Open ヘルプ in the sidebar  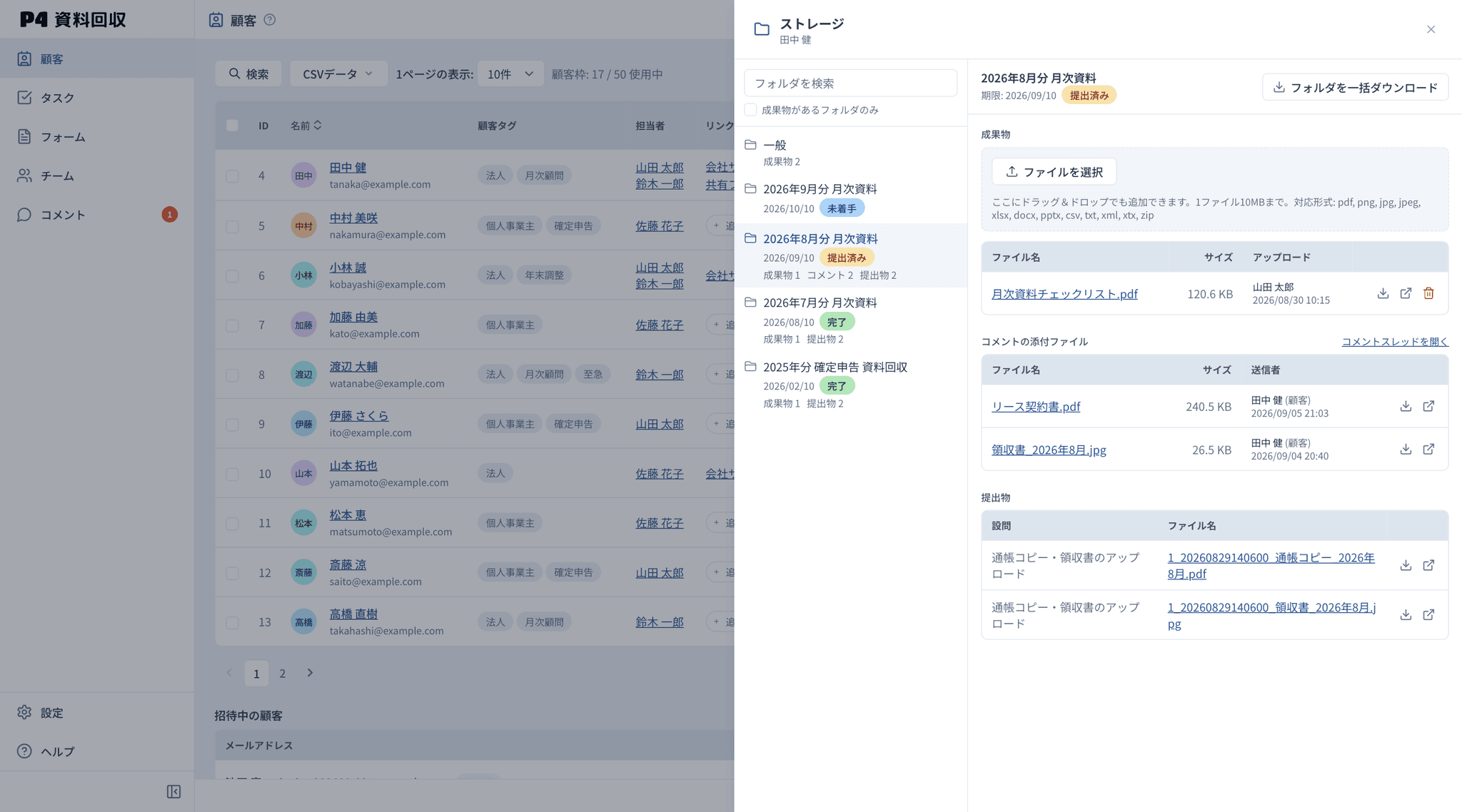97,751
